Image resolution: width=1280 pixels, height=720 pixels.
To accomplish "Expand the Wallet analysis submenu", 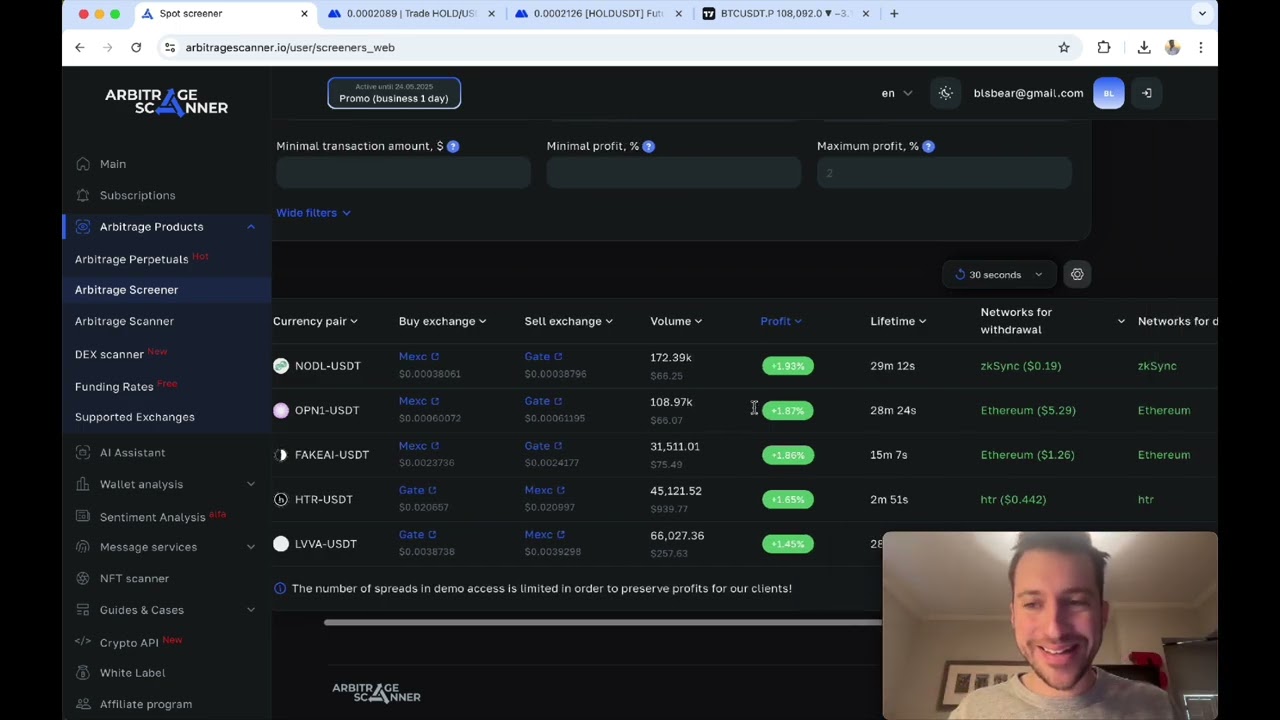I will coord(251,484).
